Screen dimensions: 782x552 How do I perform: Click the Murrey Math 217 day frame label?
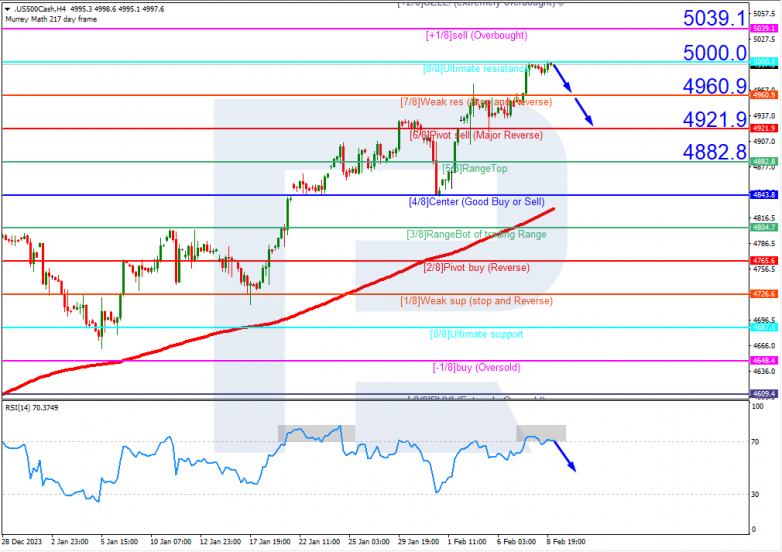51,19
